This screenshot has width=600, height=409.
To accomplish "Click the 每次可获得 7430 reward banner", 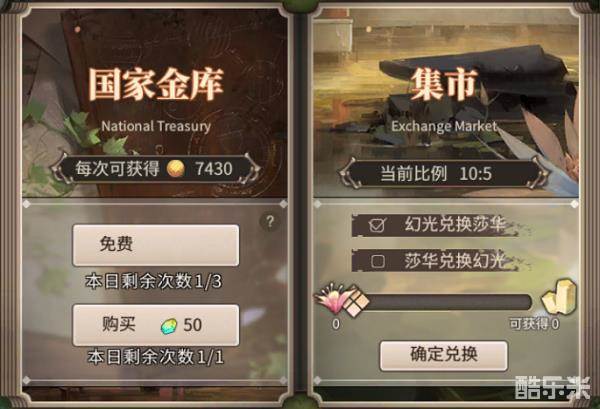I will [156, 169].
